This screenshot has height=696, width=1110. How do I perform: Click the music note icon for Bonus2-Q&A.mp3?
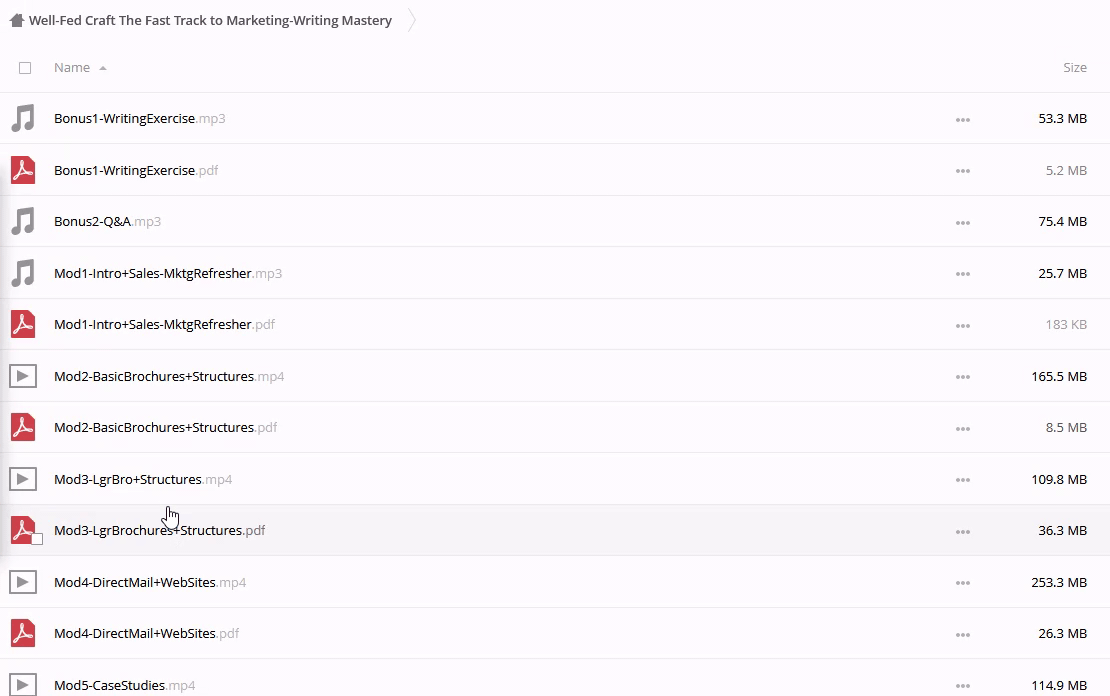[23, 222]
